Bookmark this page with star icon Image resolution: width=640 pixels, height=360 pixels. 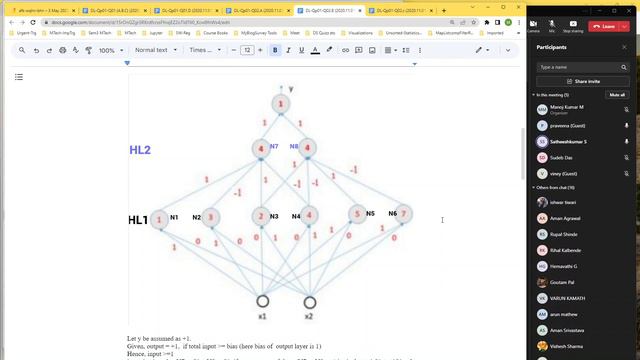[x=474, y=22]
